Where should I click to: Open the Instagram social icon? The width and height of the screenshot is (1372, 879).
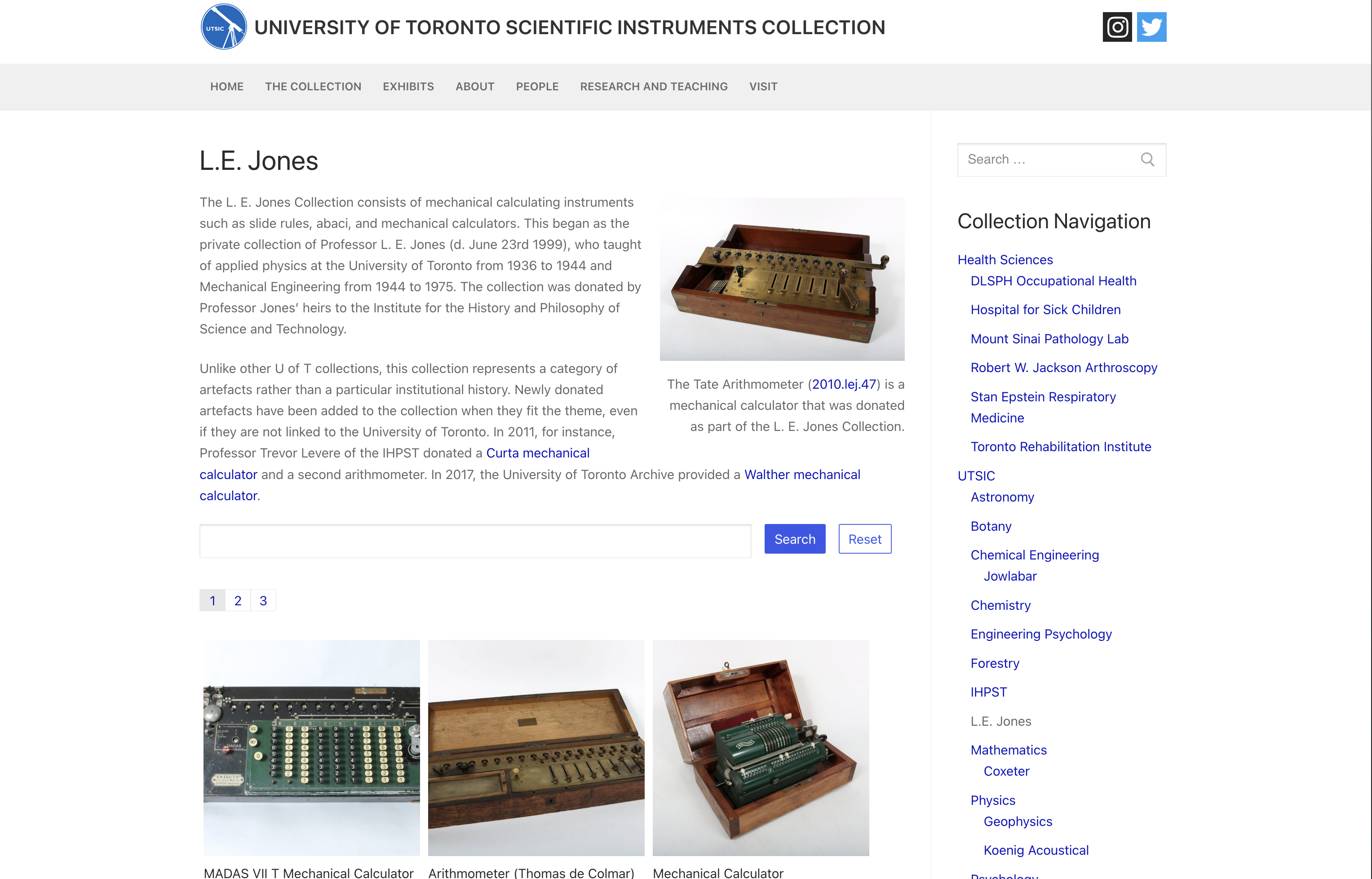click(1116, 27)
